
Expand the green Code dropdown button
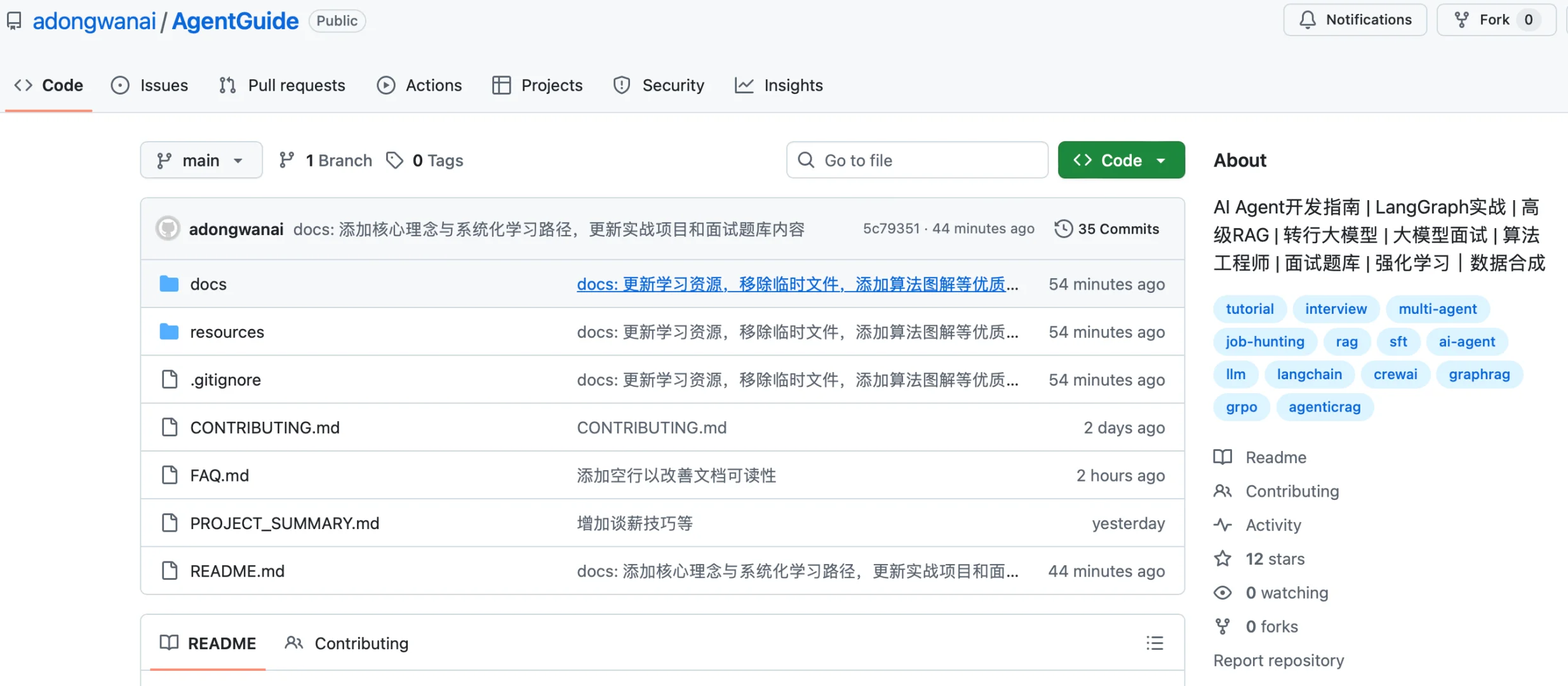(x=1121, y=160)
